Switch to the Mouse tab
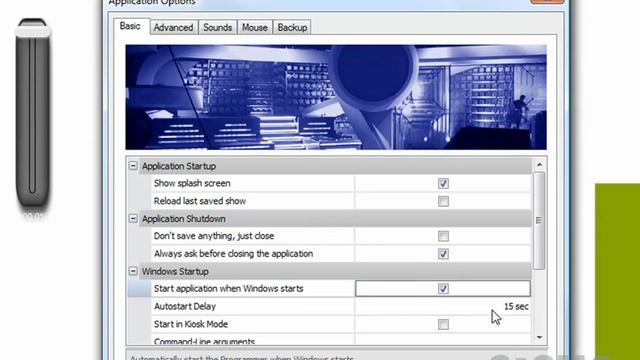 (255, 27)
